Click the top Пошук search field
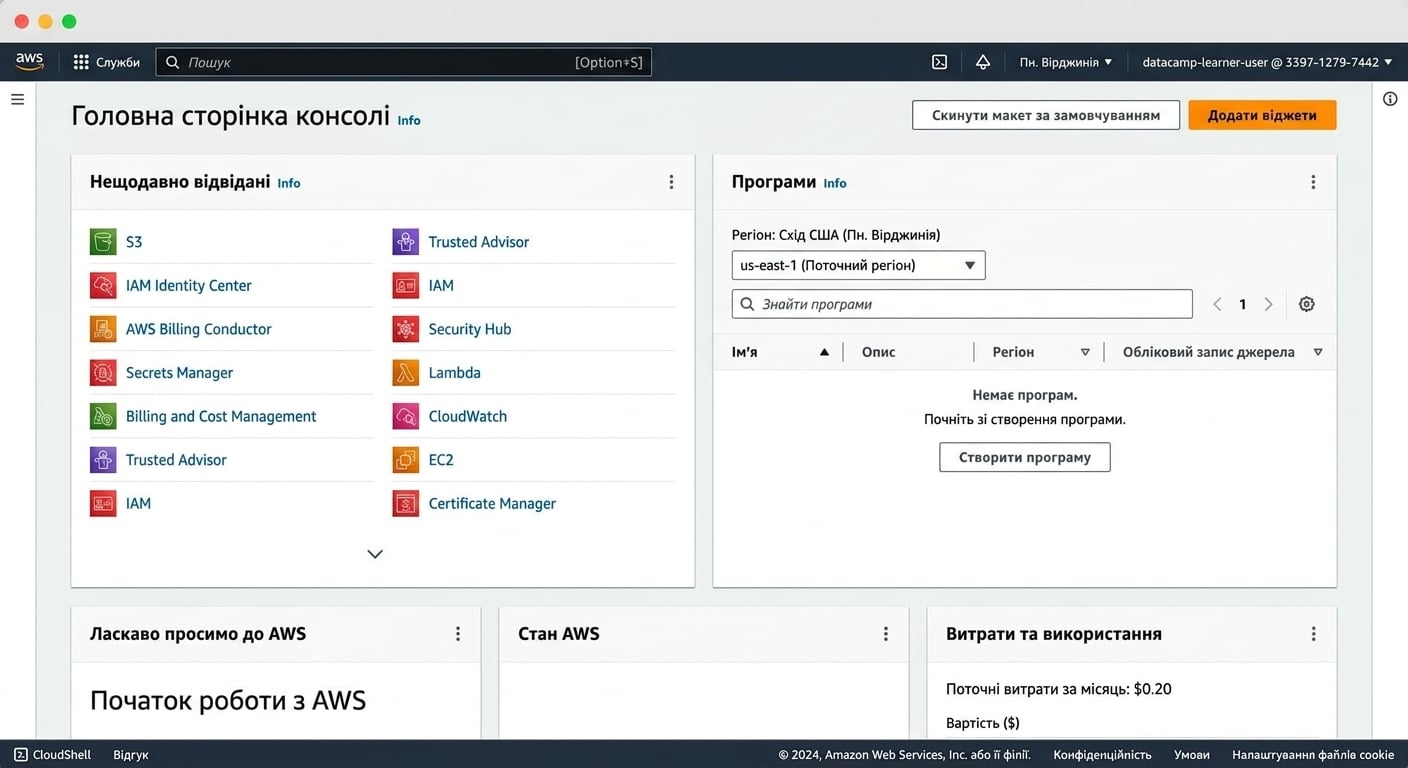This screenshot has width=1408, height=768. pyautogui.click(x=404, y=62)
